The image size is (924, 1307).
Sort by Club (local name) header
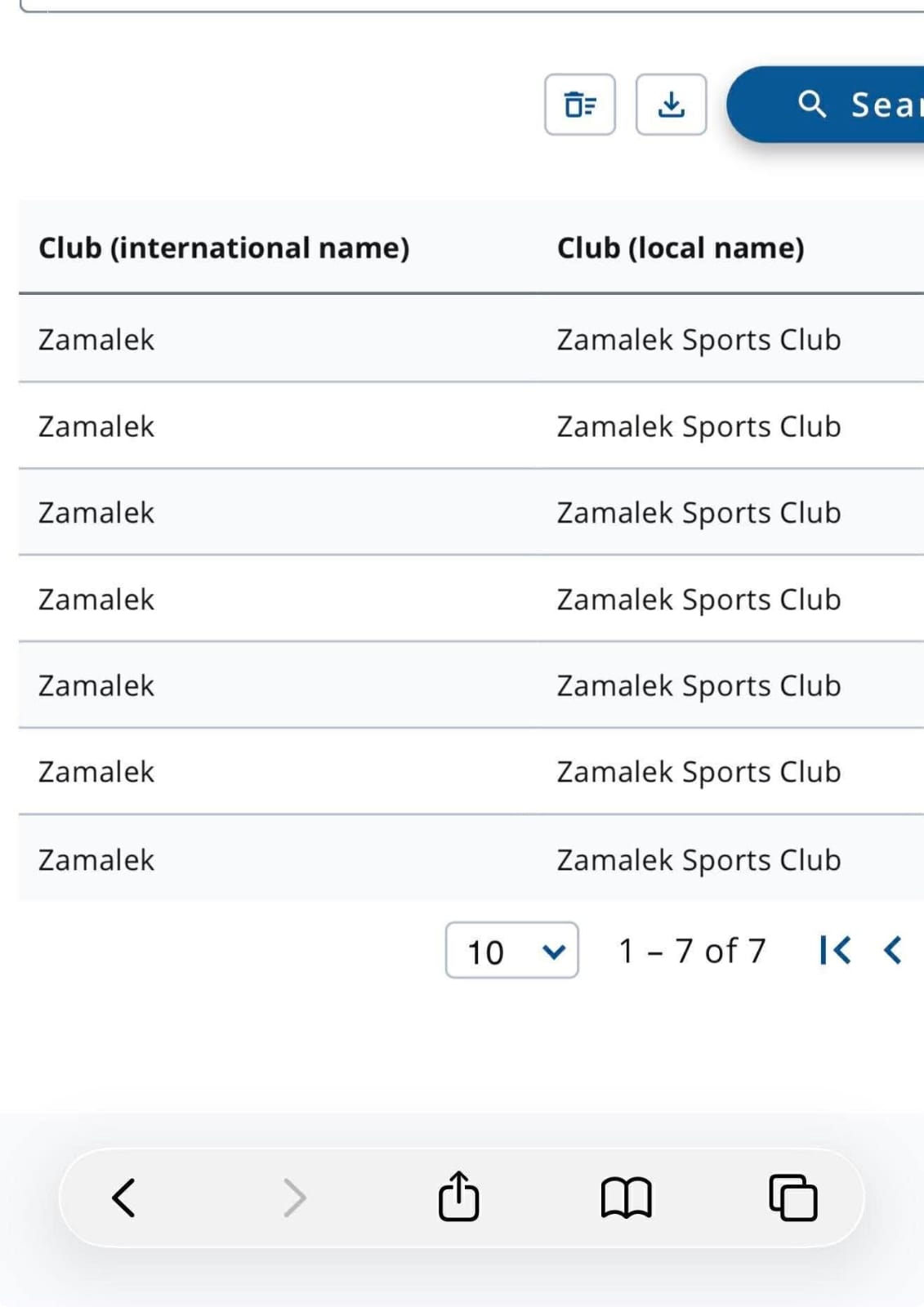(x=681, y=248)
